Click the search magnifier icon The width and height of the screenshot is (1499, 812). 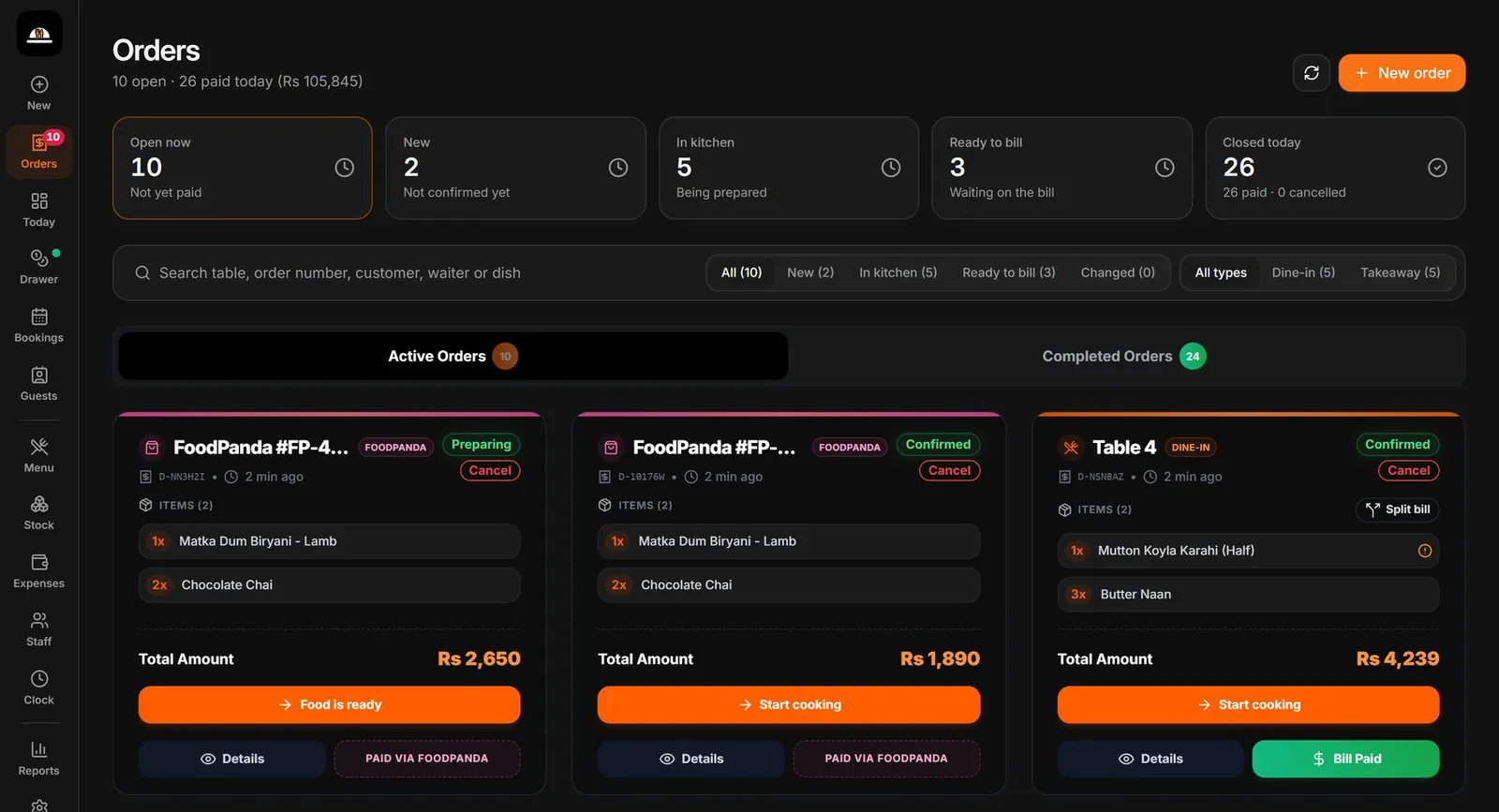coord(142,273)
